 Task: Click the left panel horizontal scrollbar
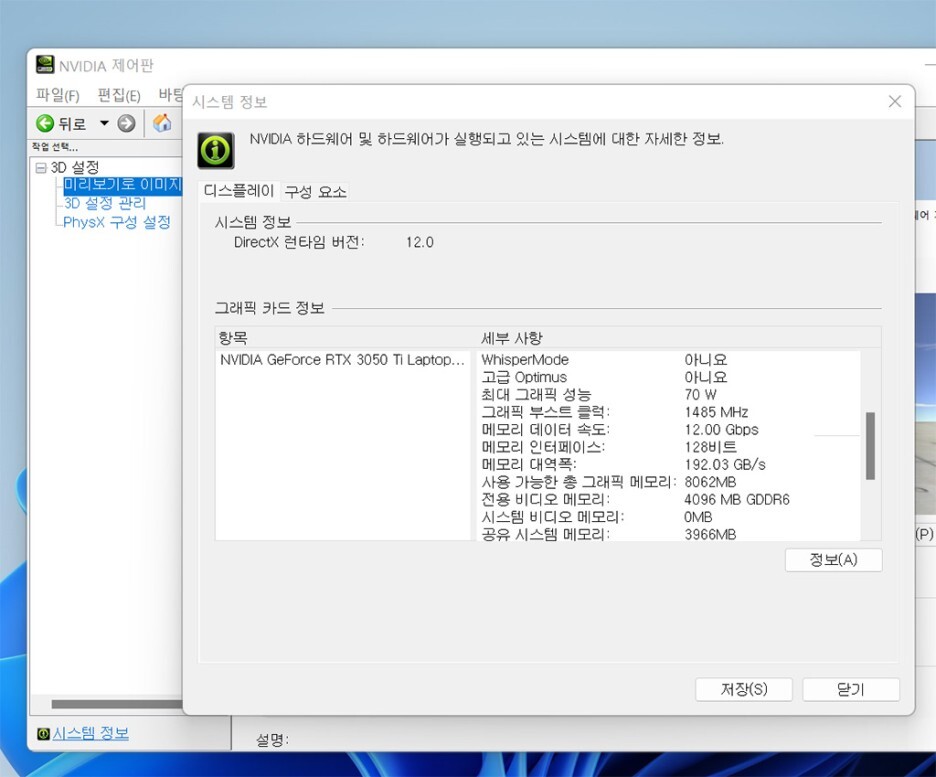[116, 704]
